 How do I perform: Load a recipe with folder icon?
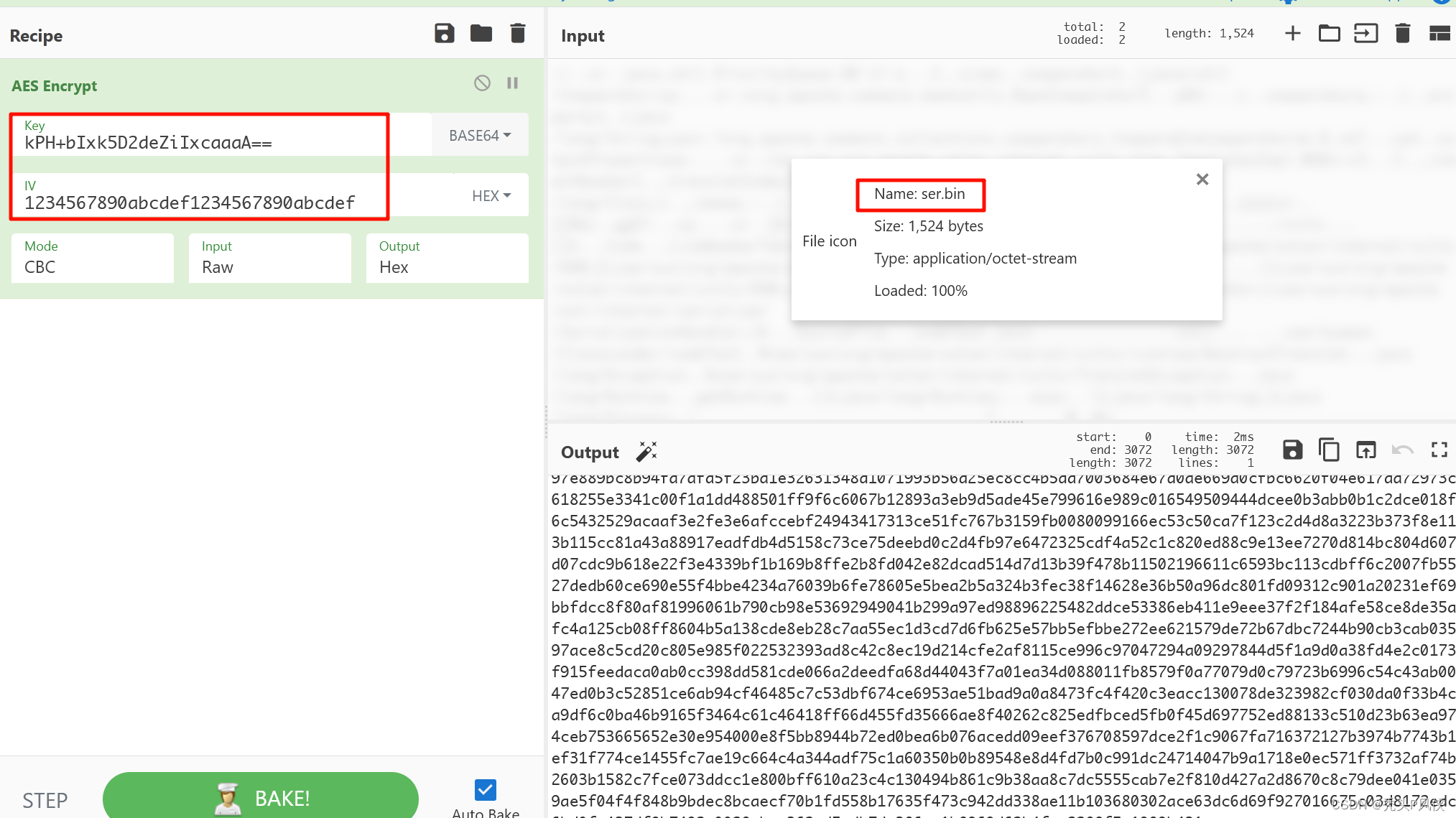click(x=481, y=34)
